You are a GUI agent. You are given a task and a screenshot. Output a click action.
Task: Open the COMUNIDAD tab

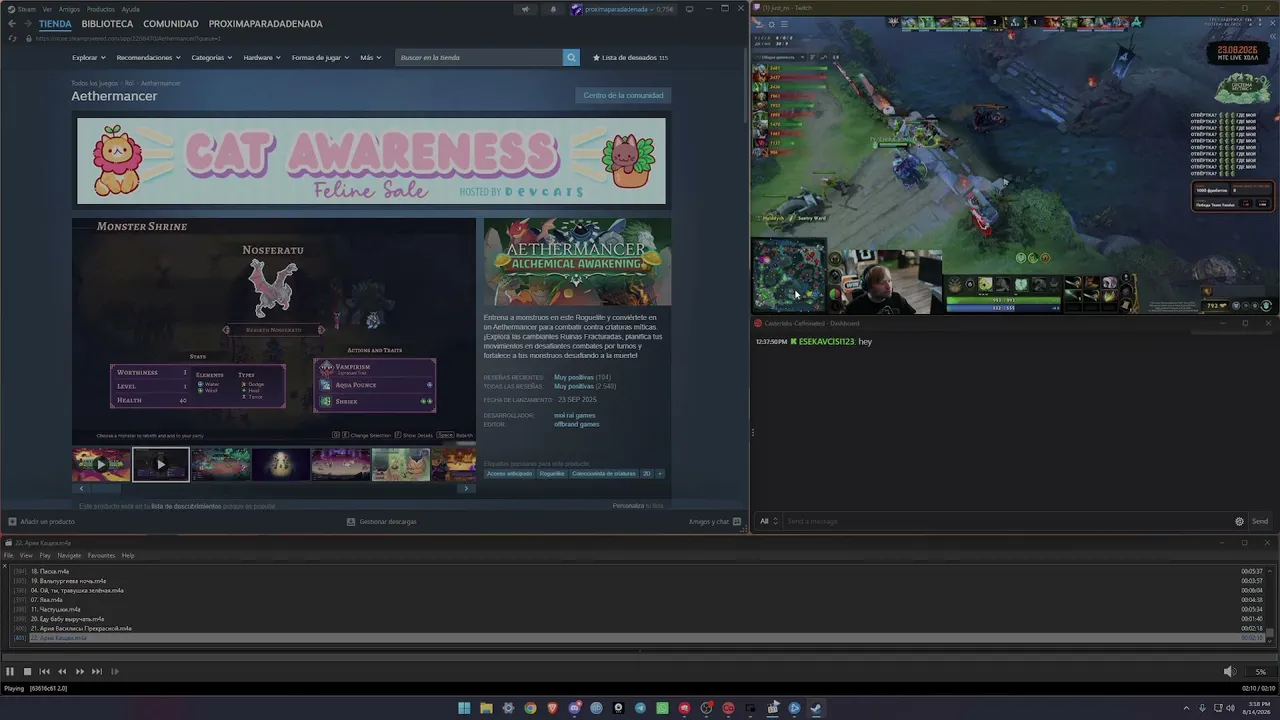pyautogui.click(x=171, y=24)
